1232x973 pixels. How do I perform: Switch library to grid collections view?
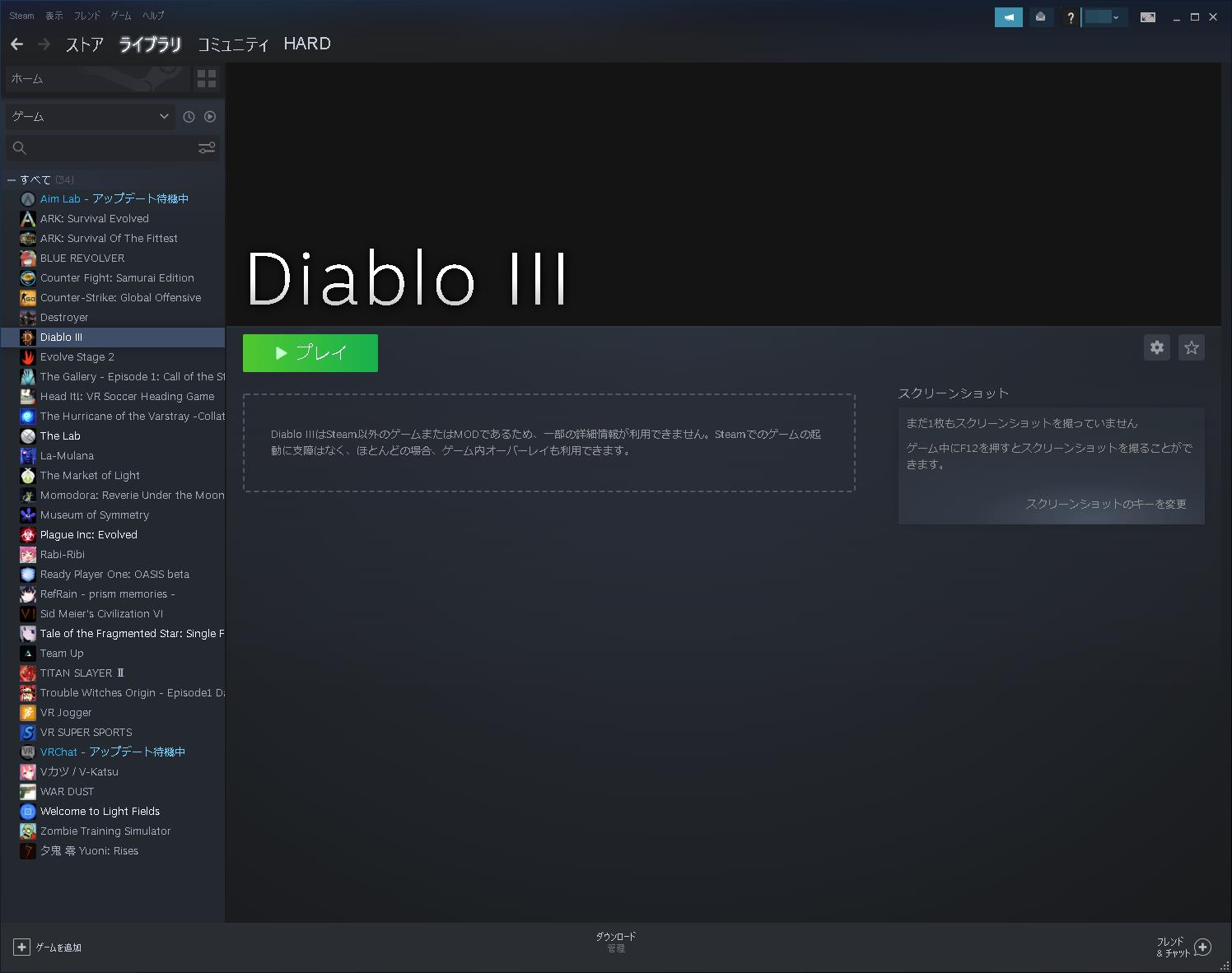click(x=207, y=79)
